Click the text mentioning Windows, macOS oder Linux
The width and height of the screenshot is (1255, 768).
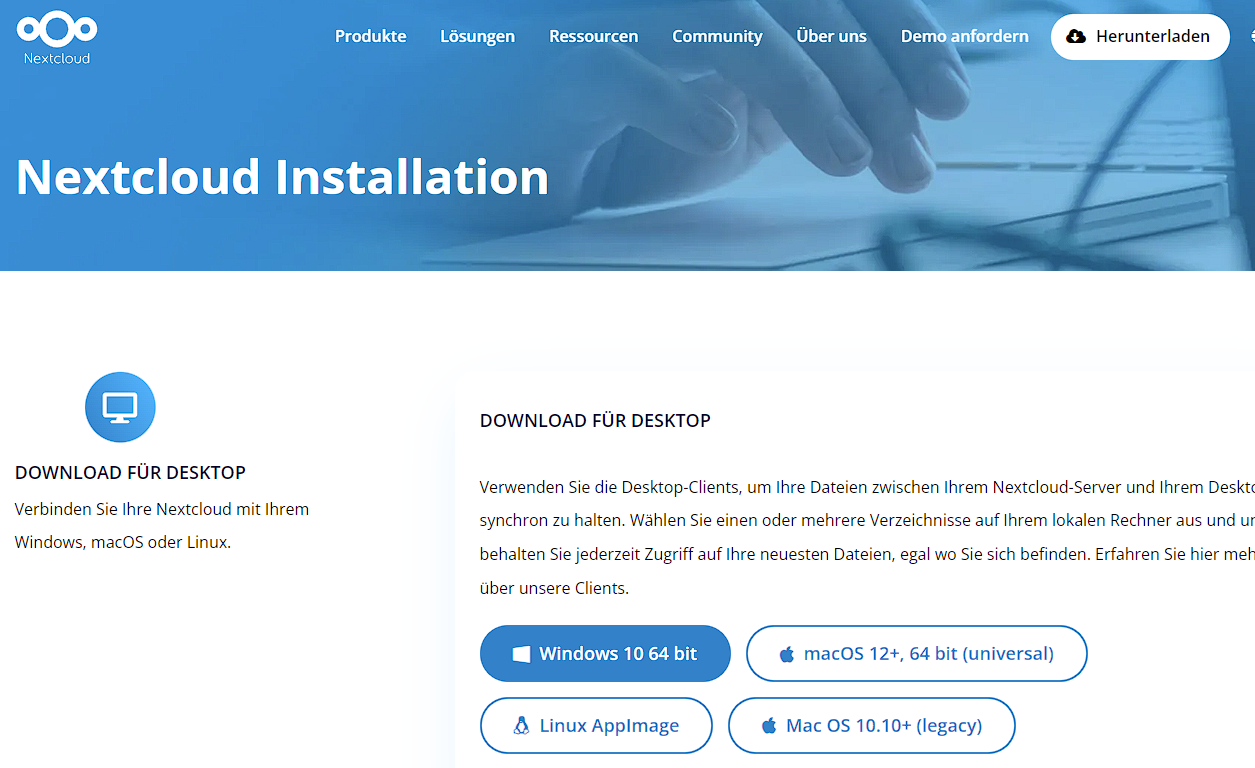122,543
